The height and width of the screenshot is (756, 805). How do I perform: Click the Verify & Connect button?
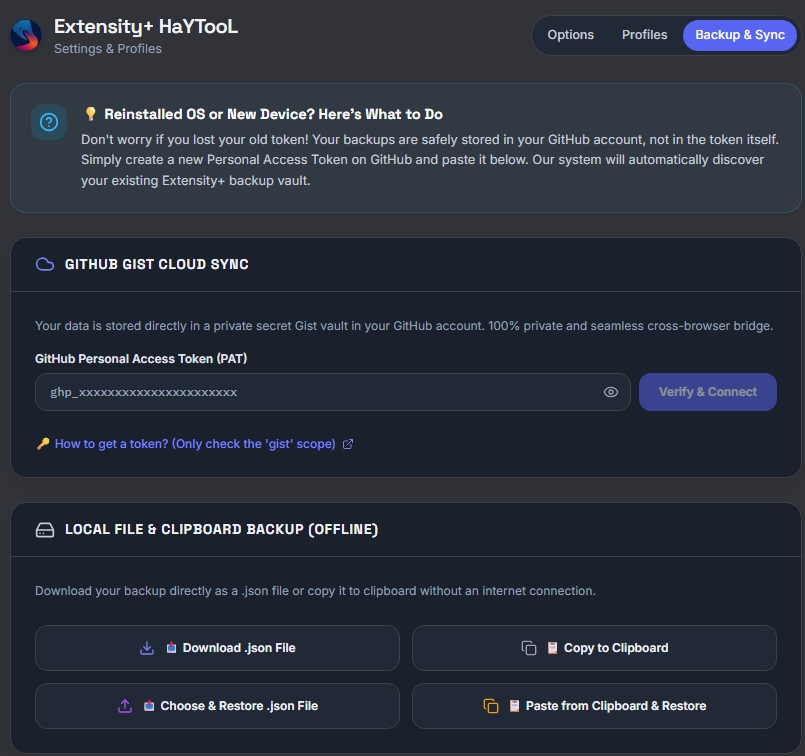coord(707,392)
